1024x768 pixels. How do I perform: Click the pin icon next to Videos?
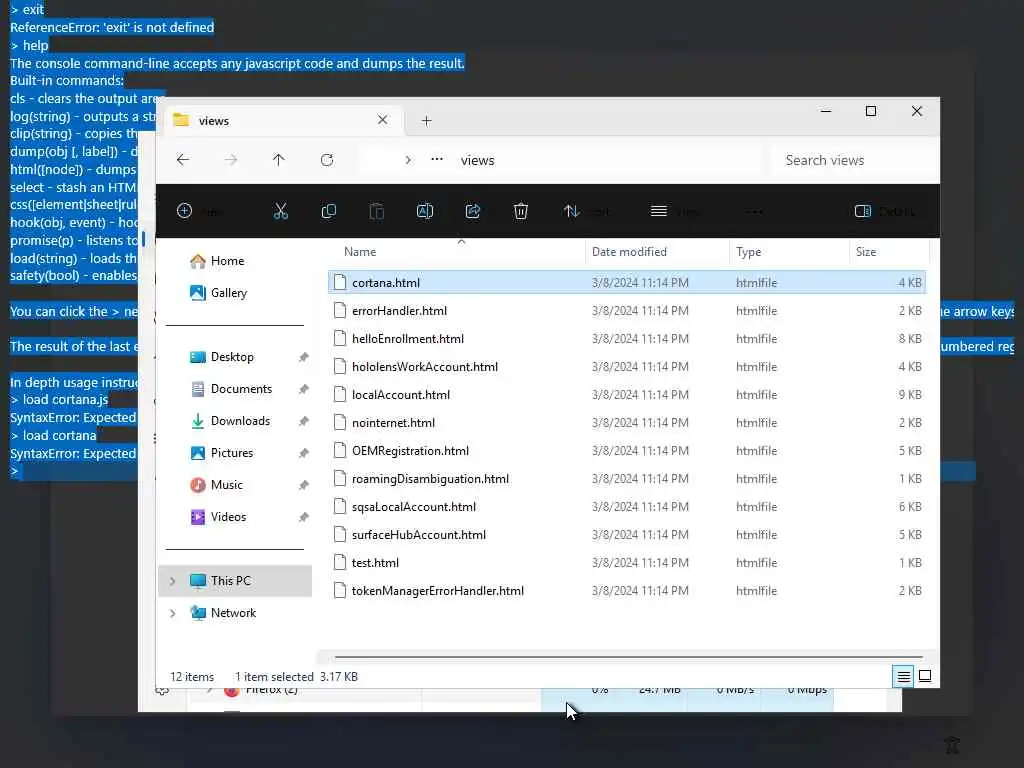click(304, 517)
